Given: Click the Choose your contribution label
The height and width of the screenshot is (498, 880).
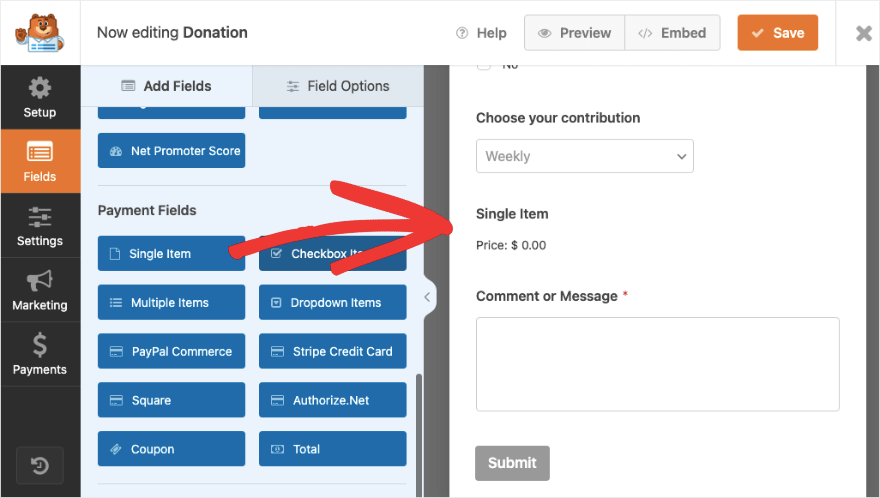Looking at the screenshot, I should coord(558,118).
